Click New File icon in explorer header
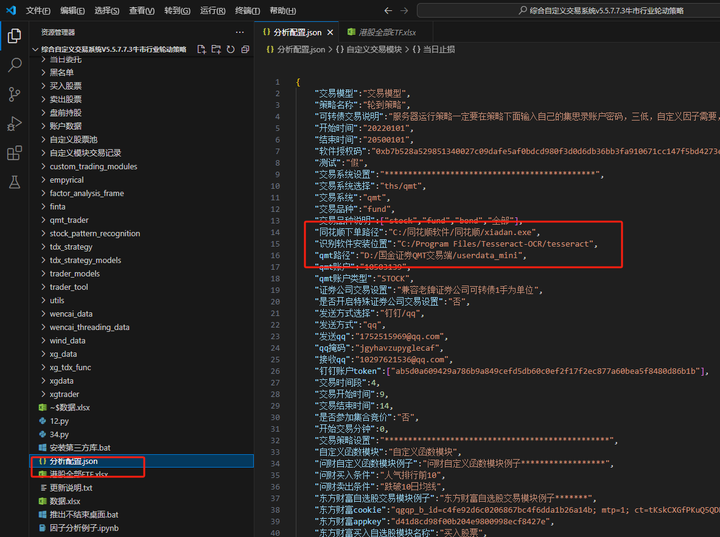720x537 pixels. tap(201, 49)
